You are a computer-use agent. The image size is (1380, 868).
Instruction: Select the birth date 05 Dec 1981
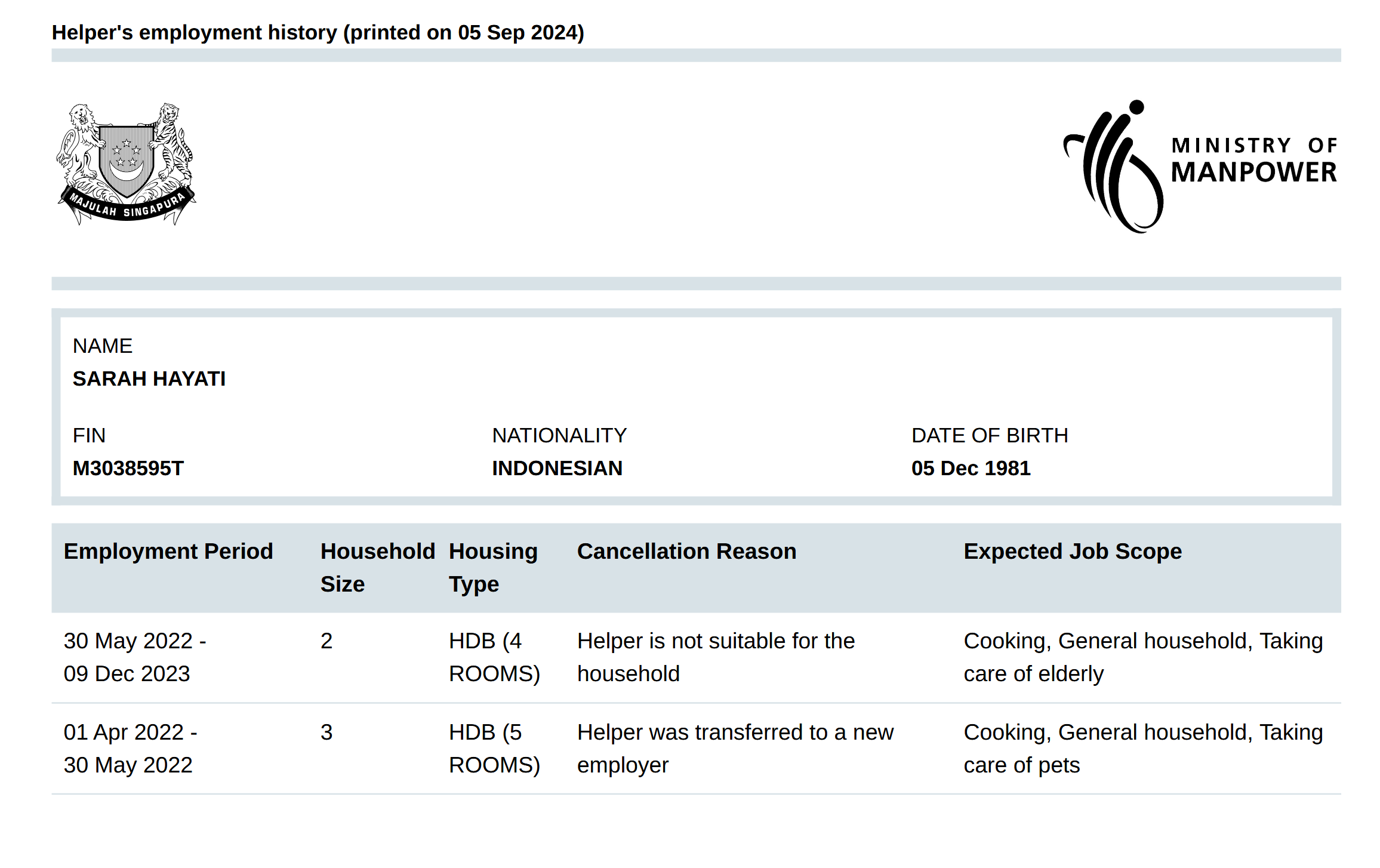[x=971, y=469]
